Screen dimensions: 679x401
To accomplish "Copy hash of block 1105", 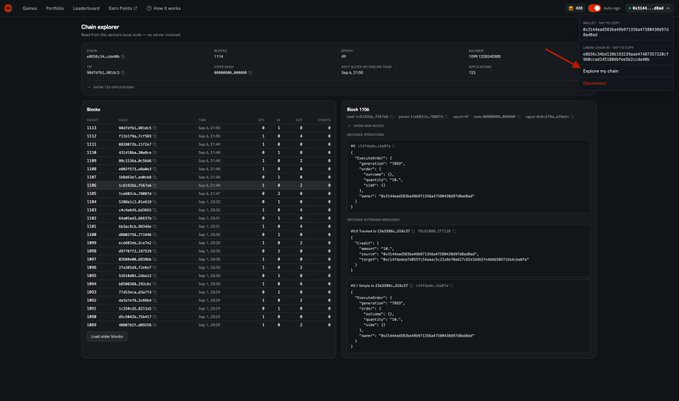I will pos(155,194).
